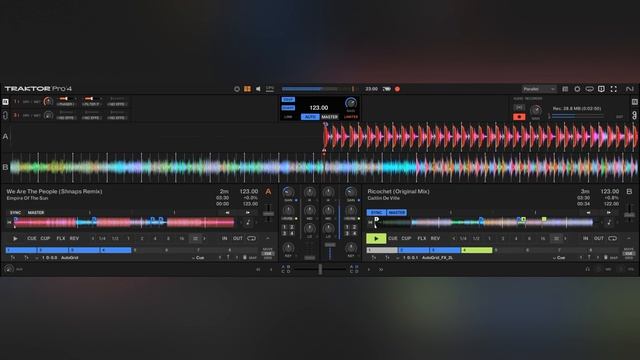
Task: Click key lock note icon on Deck B
Action: pos(609,222)
